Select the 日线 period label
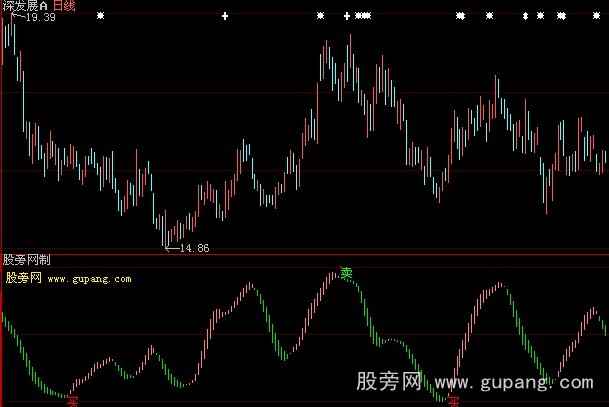Viewport: 609px width, 407px height. 64,5
